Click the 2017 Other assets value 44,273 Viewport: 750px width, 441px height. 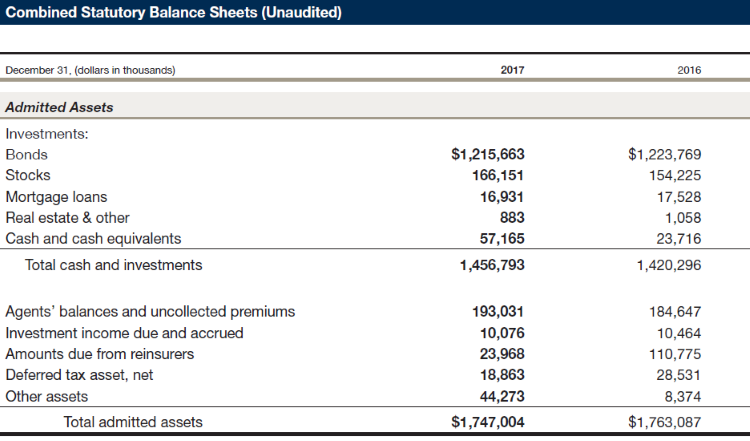[x=497, y=395]
